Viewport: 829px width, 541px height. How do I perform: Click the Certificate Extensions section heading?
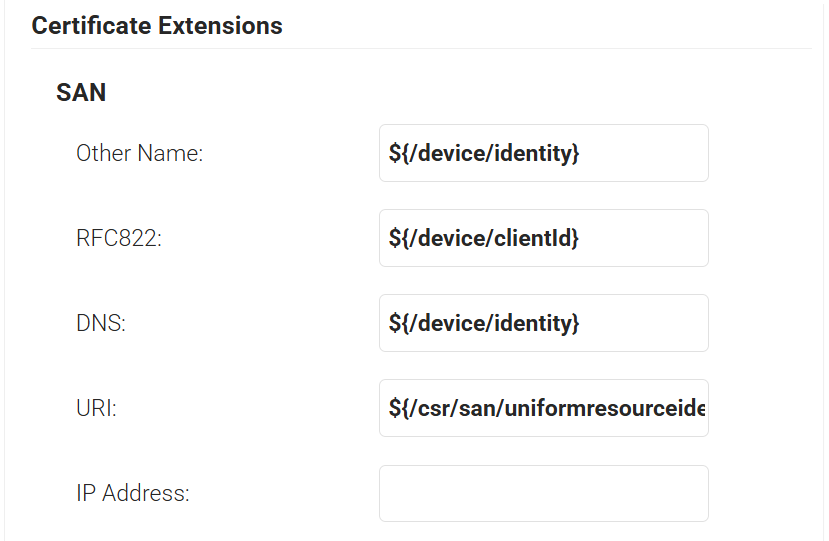[x=157, y=26]
